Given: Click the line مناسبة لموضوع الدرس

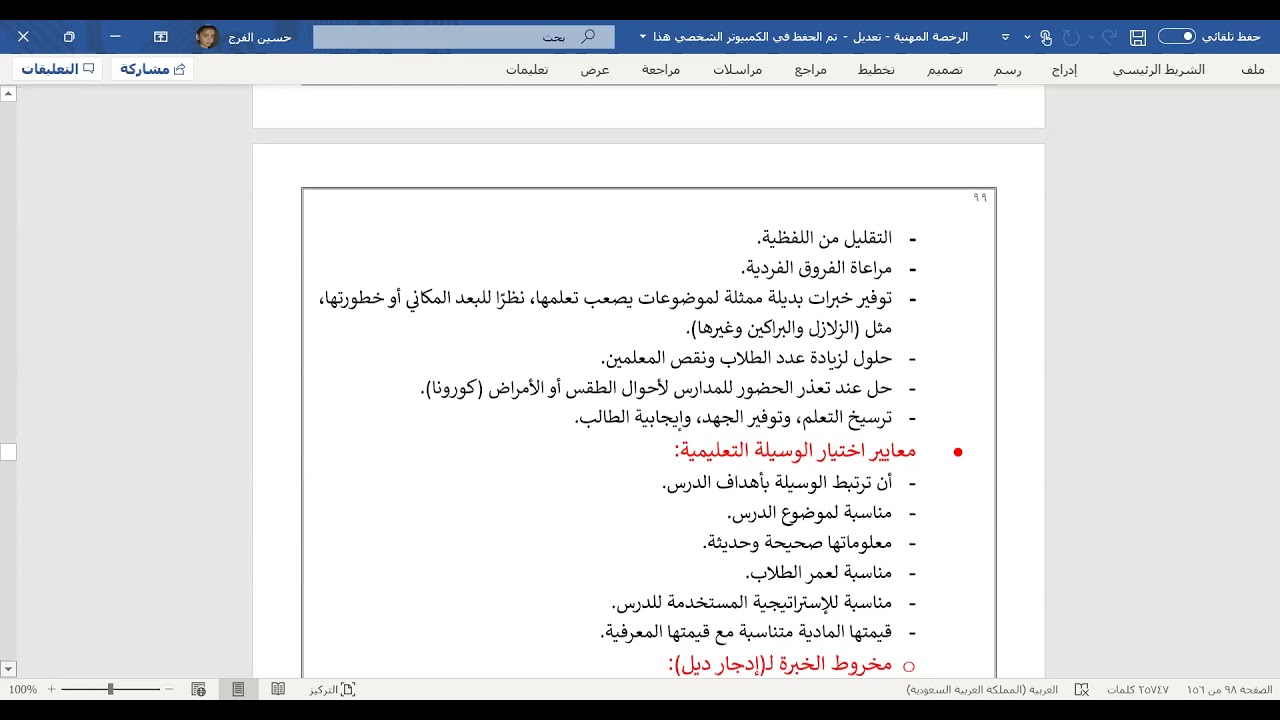Looking at the screenshot, I should point(809,513).
